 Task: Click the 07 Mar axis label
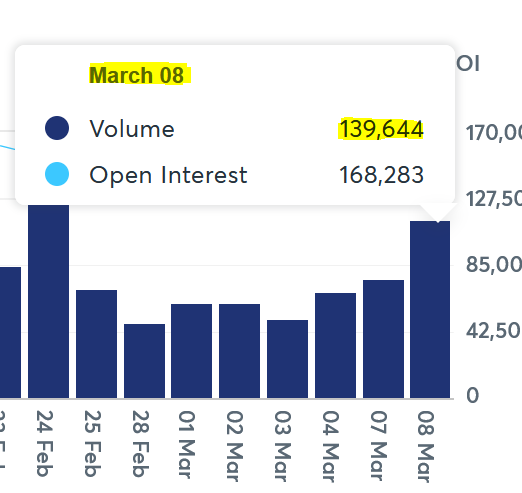coord(379,446)
